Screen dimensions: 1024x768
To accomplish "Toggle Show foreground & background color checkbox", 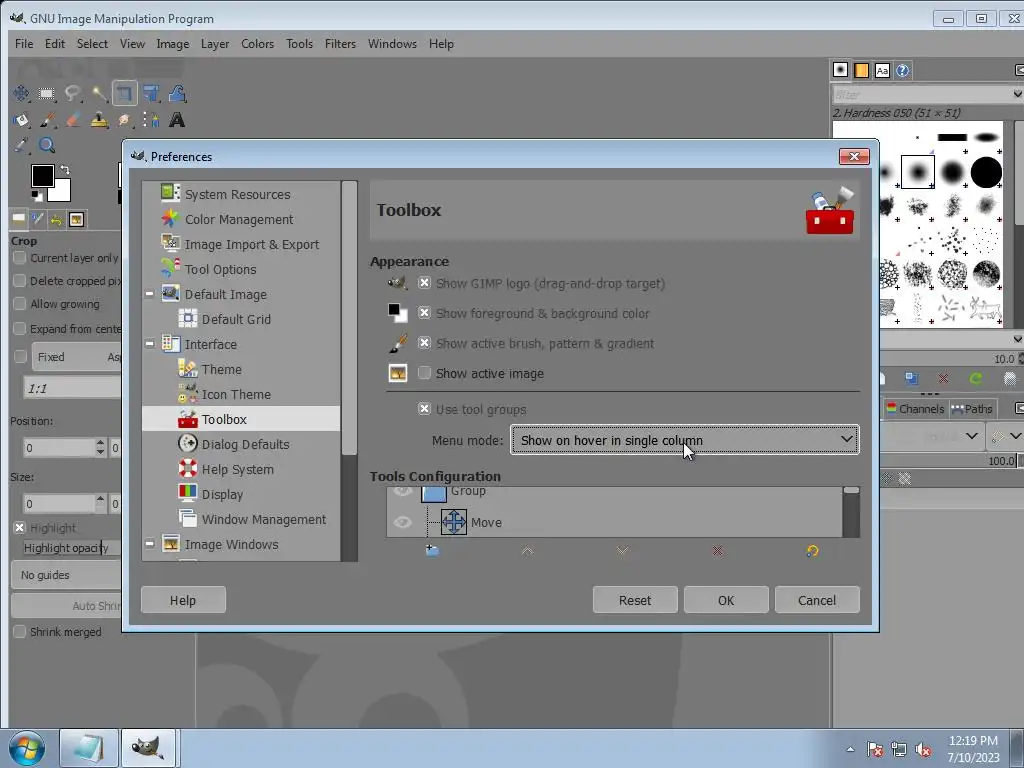I will point(424,313).
